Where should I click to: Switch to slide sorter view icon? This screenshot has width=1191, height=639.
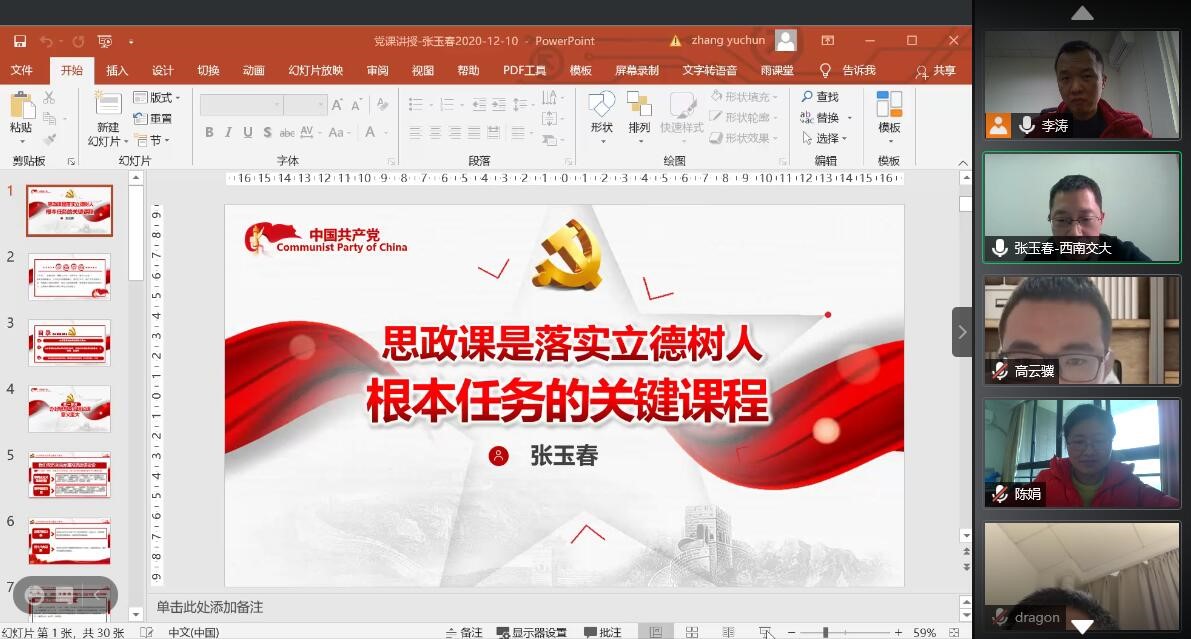coord(692,632)
